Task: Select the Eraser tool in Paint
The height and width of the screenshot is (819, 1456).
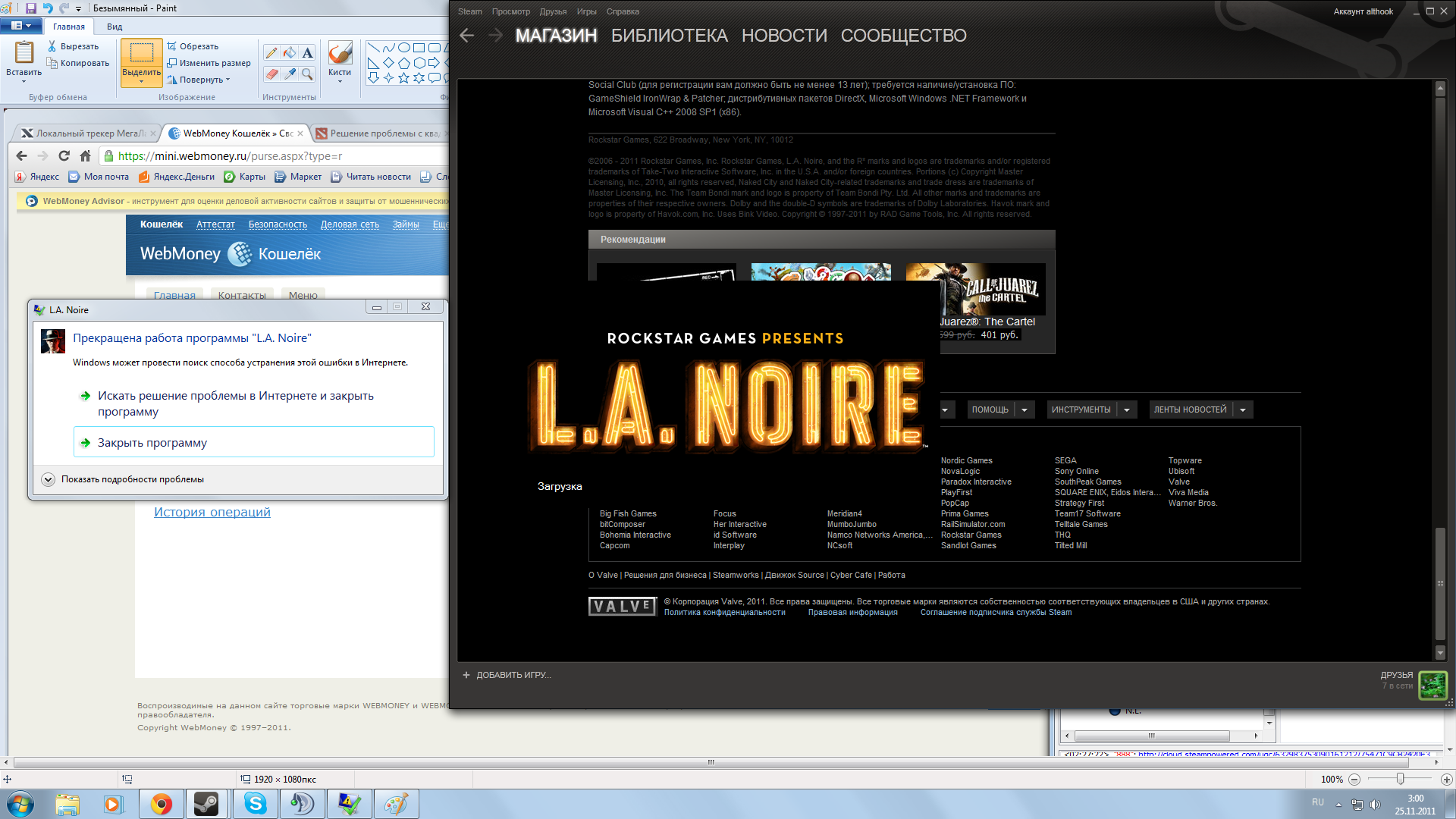Action: click(271, 74)
